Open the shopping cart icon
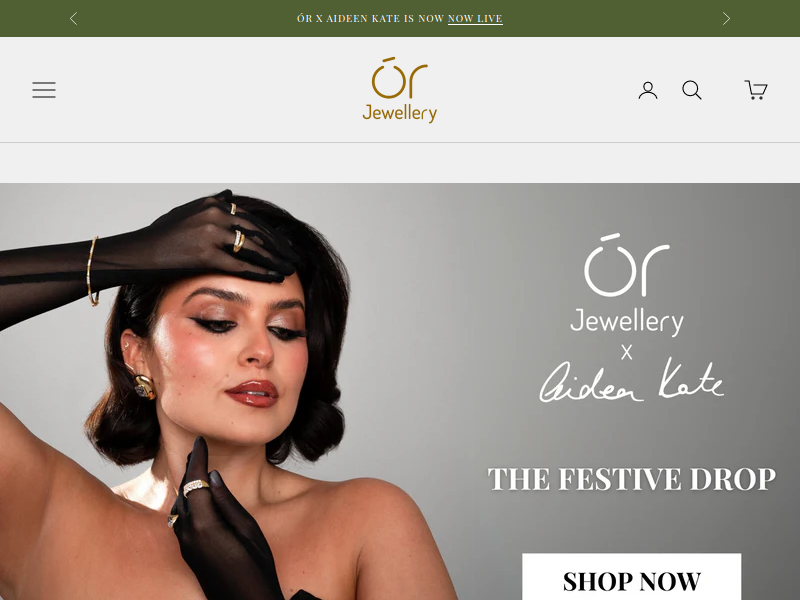 click(756, 90)
